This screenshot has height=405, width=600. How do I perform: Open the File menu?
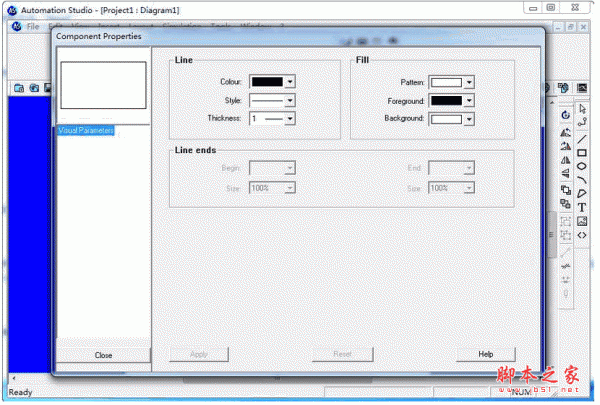pos(33,26)
